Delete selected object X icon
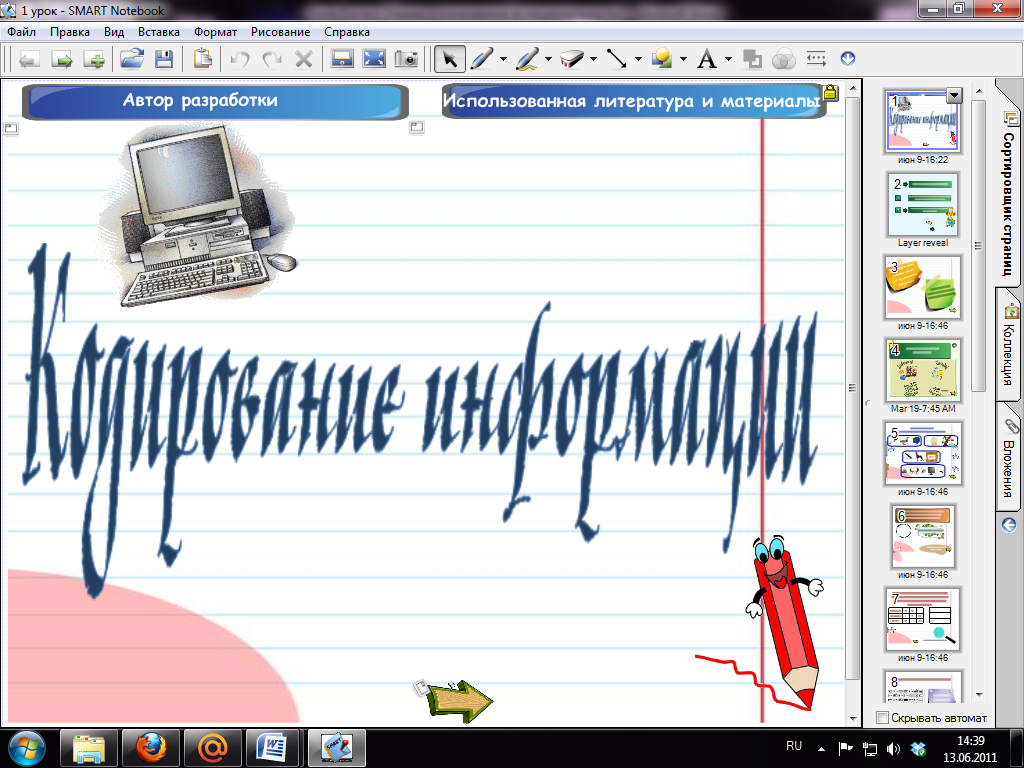This screenshot has width=1024, height=768. click(304, 59)
